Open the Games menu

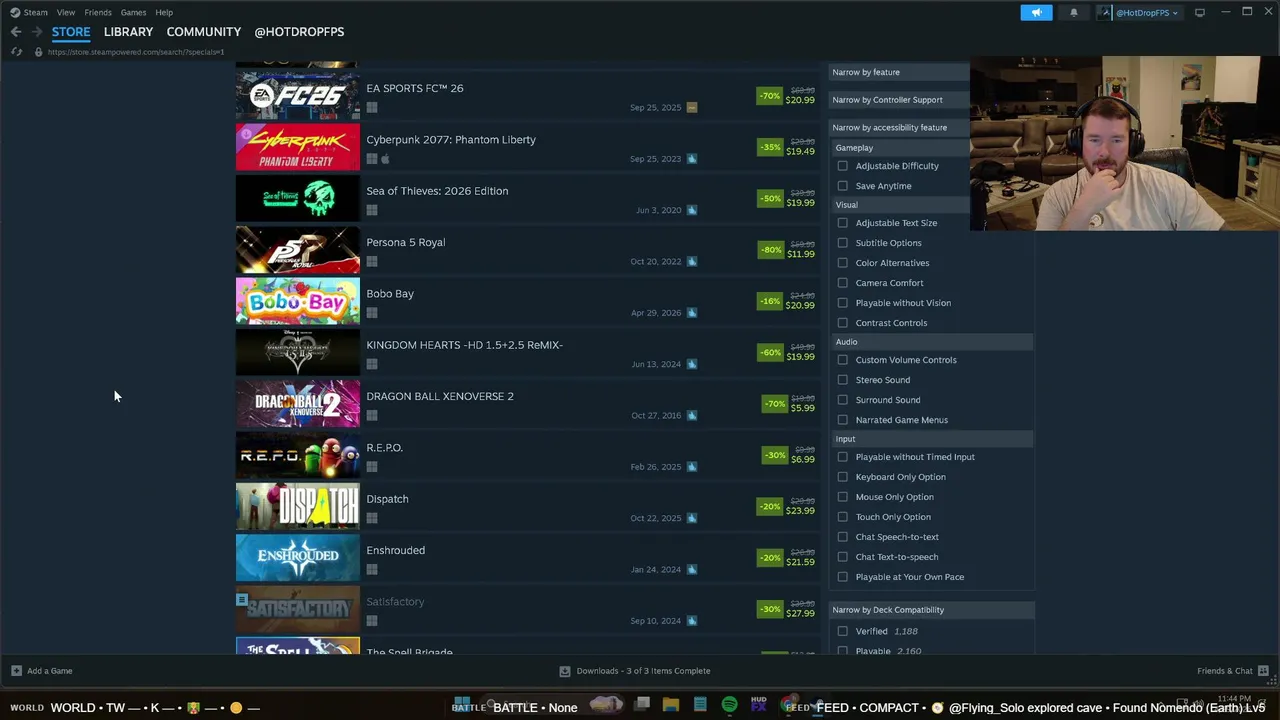(133, 12)
